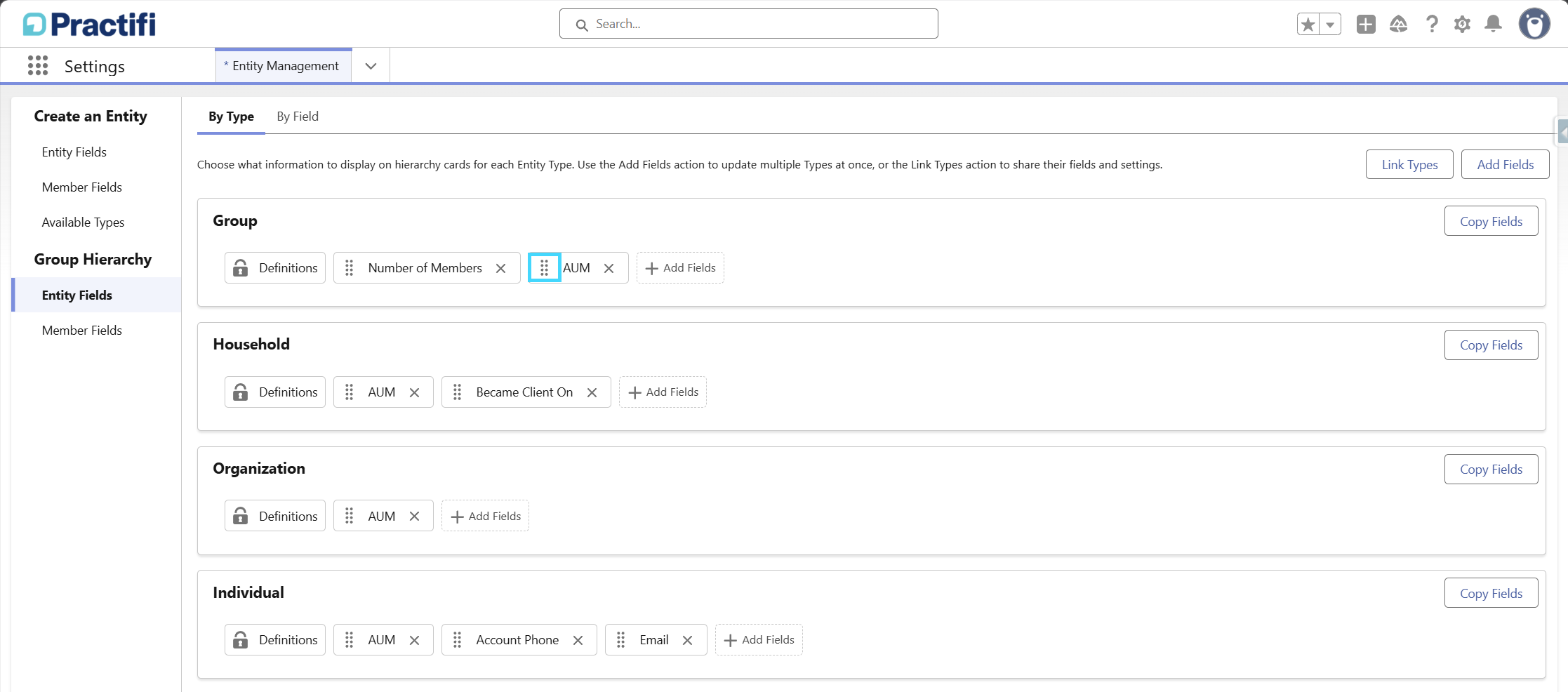Click Copy Fields for Household

1491,345
